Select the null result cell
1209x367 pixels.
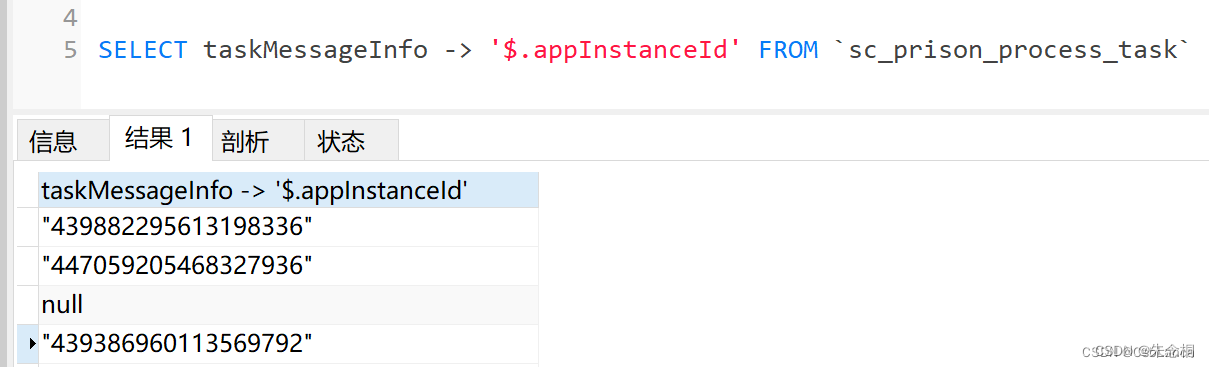288,305
